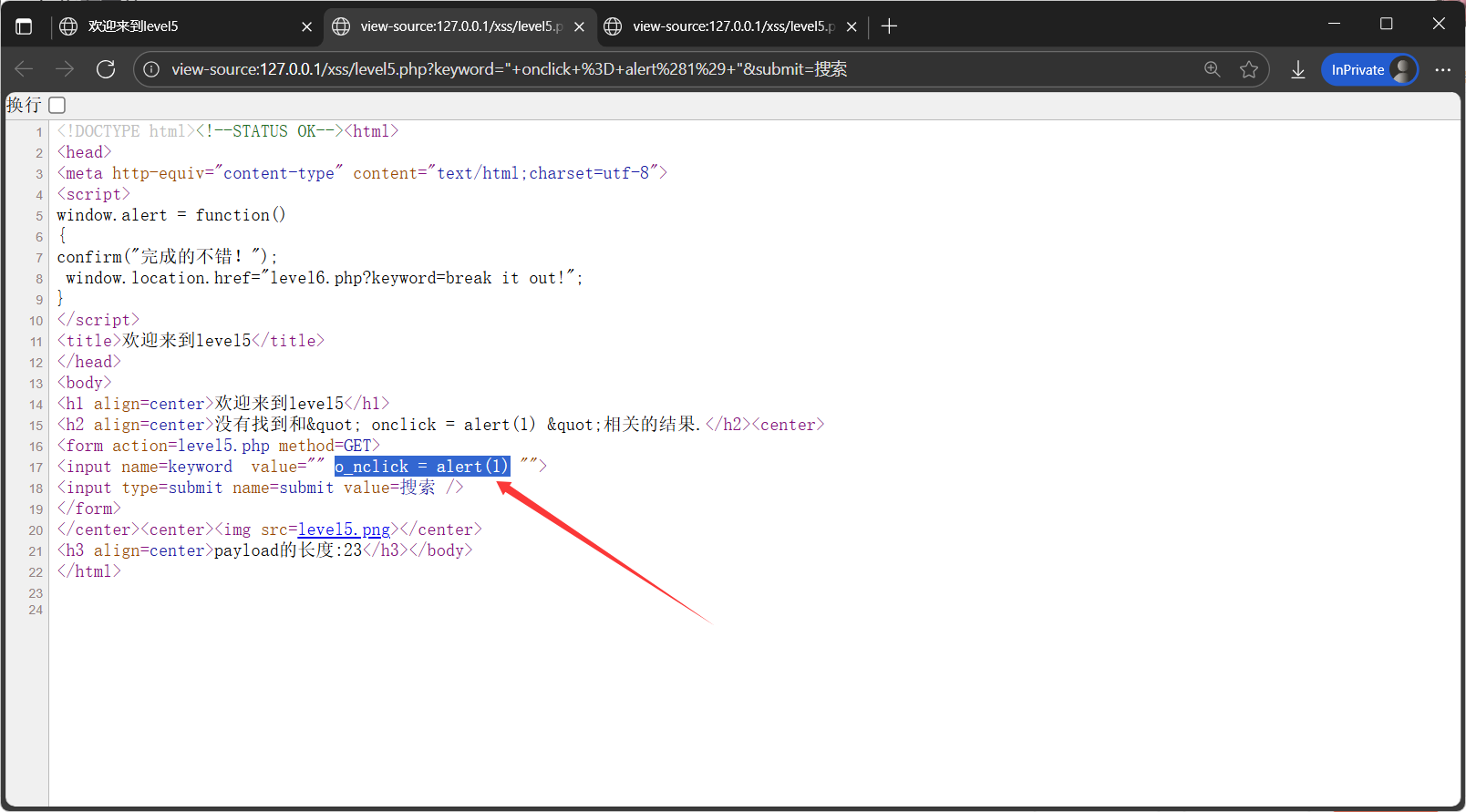The height and width of the screenshot is (812, 1466).
Task: Open the level5.png image link
Action: [344, 529]
